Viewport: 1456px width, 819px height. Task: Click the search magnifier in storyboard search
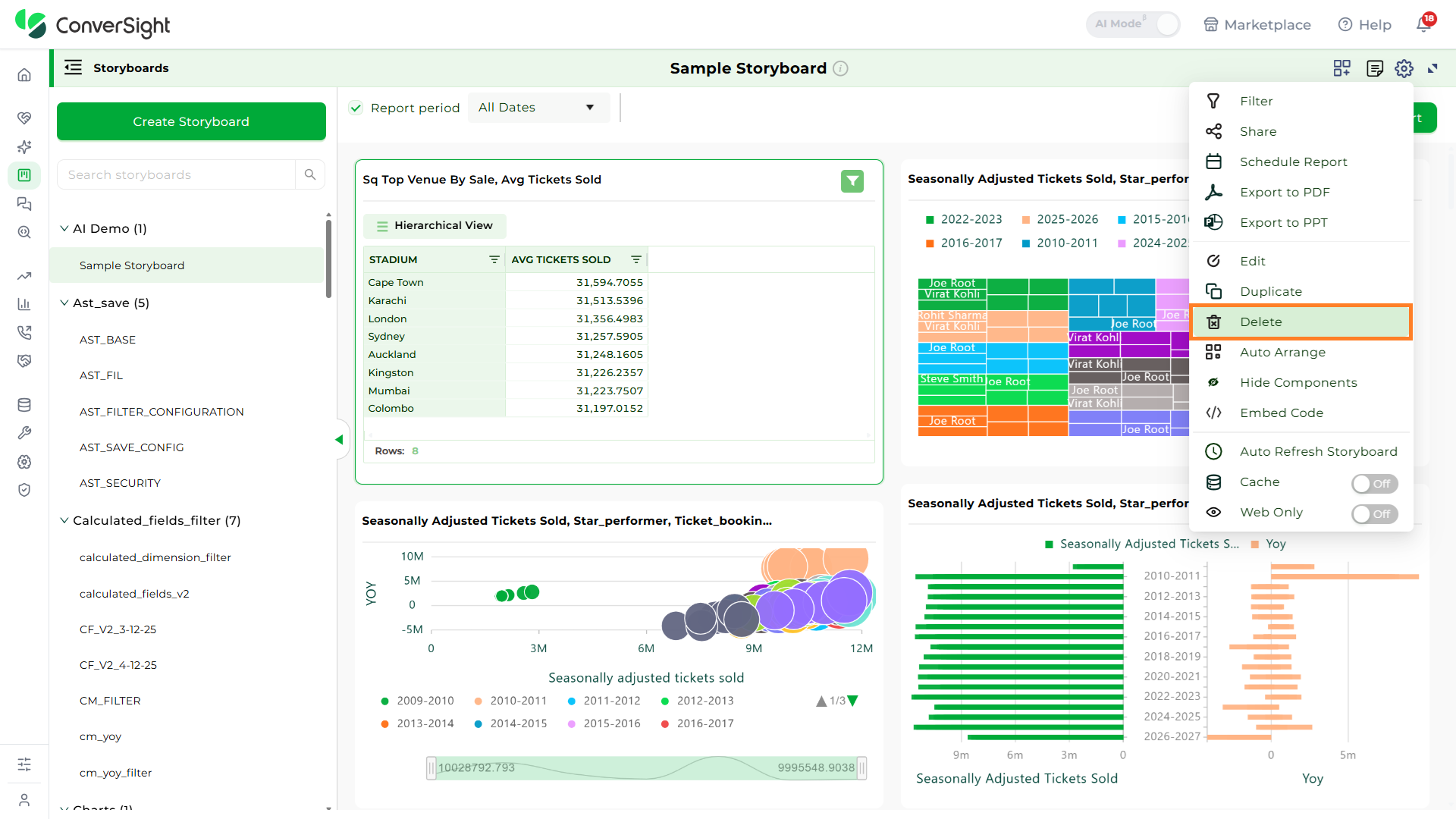[310, 174]
